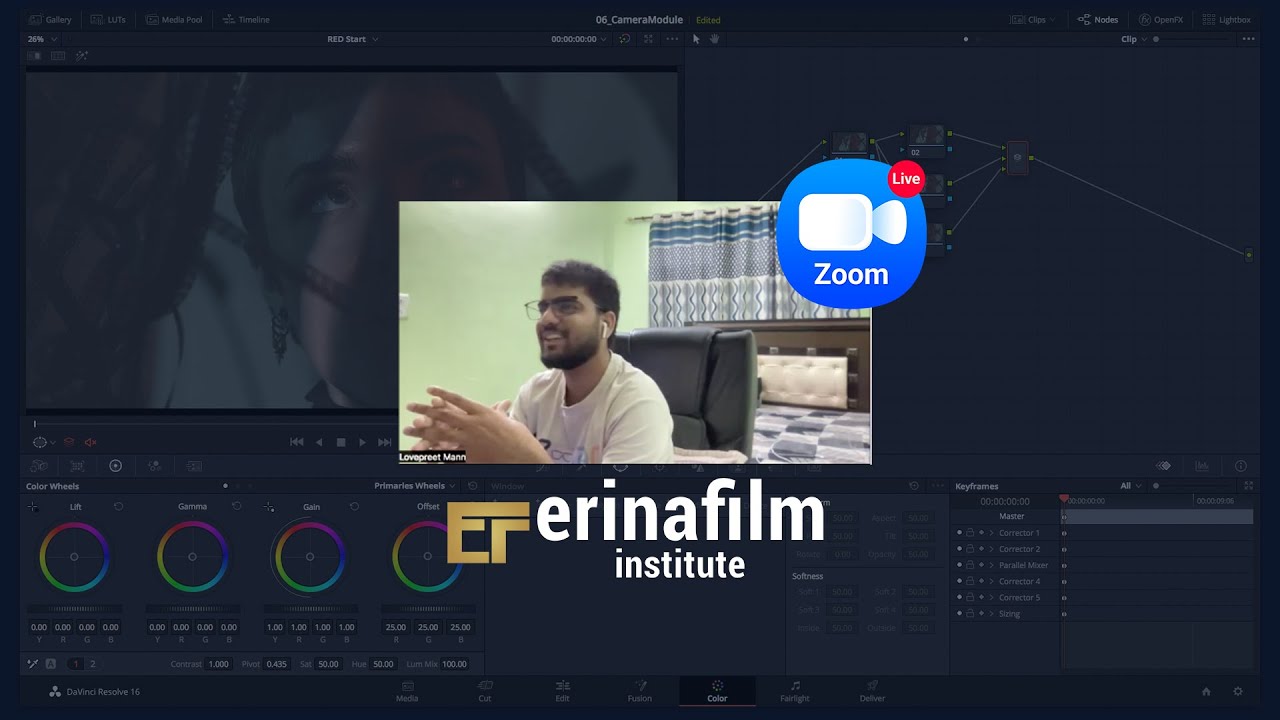Select the hand pan tool in node editor

tap(714, 39)
